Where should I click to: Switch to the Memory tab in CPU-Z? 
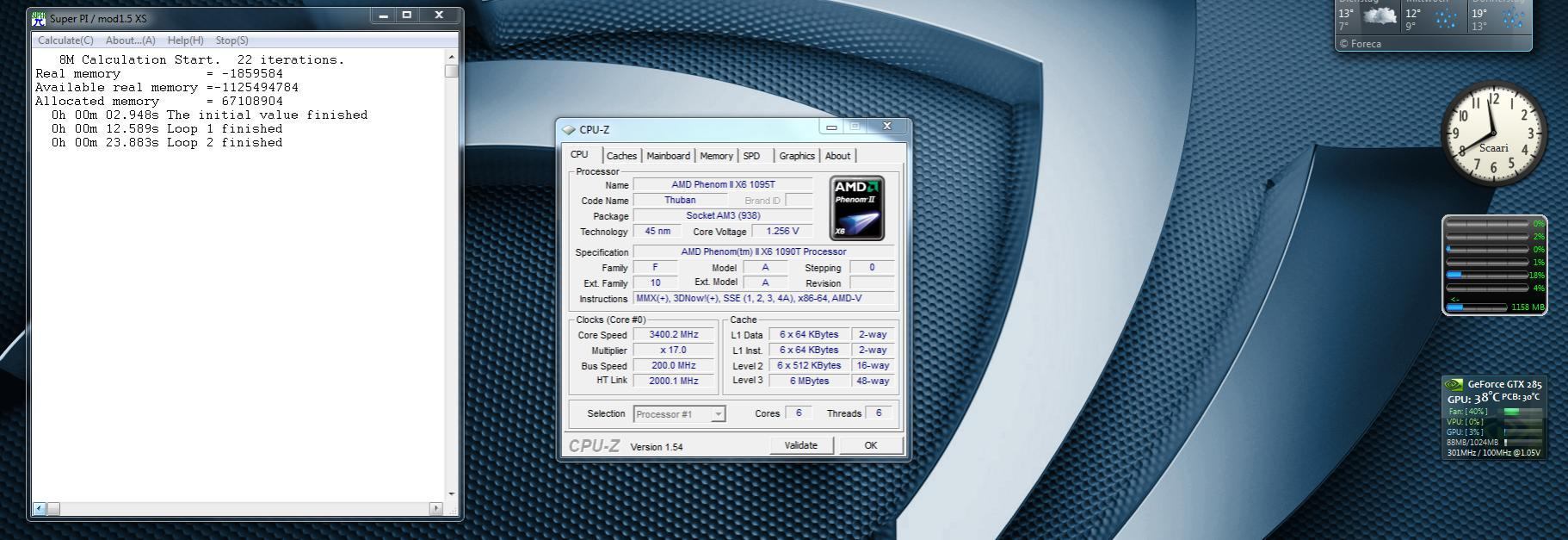[x=716, y=156]
